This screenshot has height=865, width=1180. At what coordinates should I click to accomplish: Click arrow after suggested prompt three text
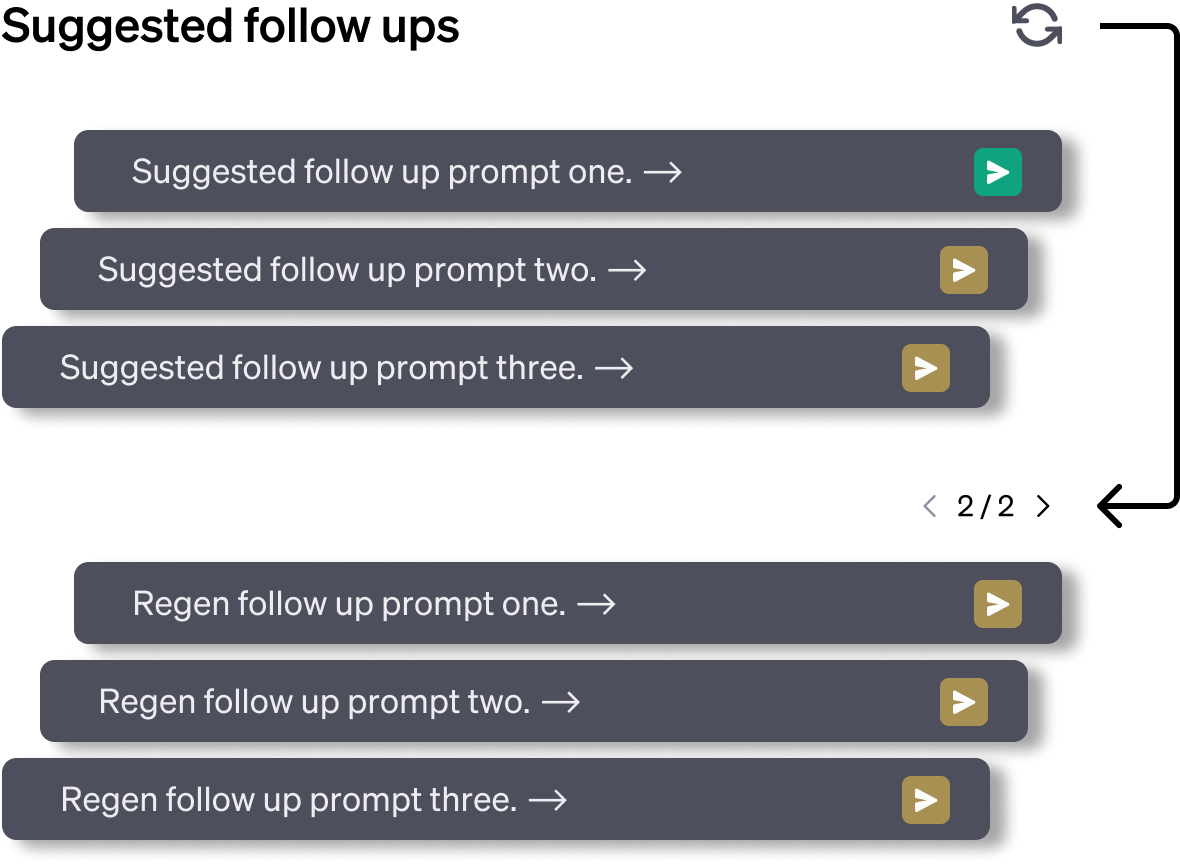(614, 369)
